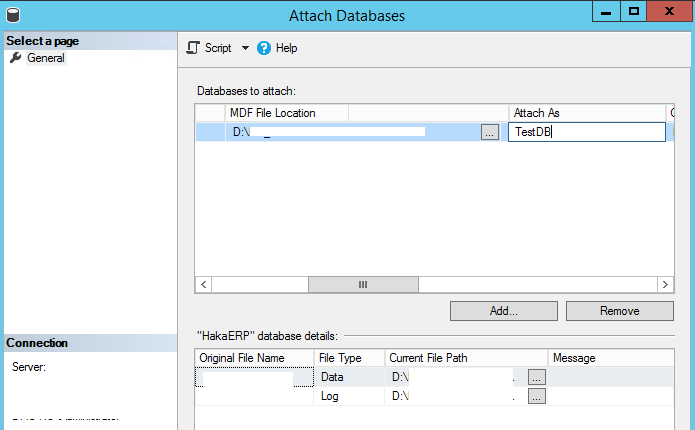Screen dimensions: 695x430
Task: Click the right arrow of horizontal scrollbar
Action: (662, 284)
